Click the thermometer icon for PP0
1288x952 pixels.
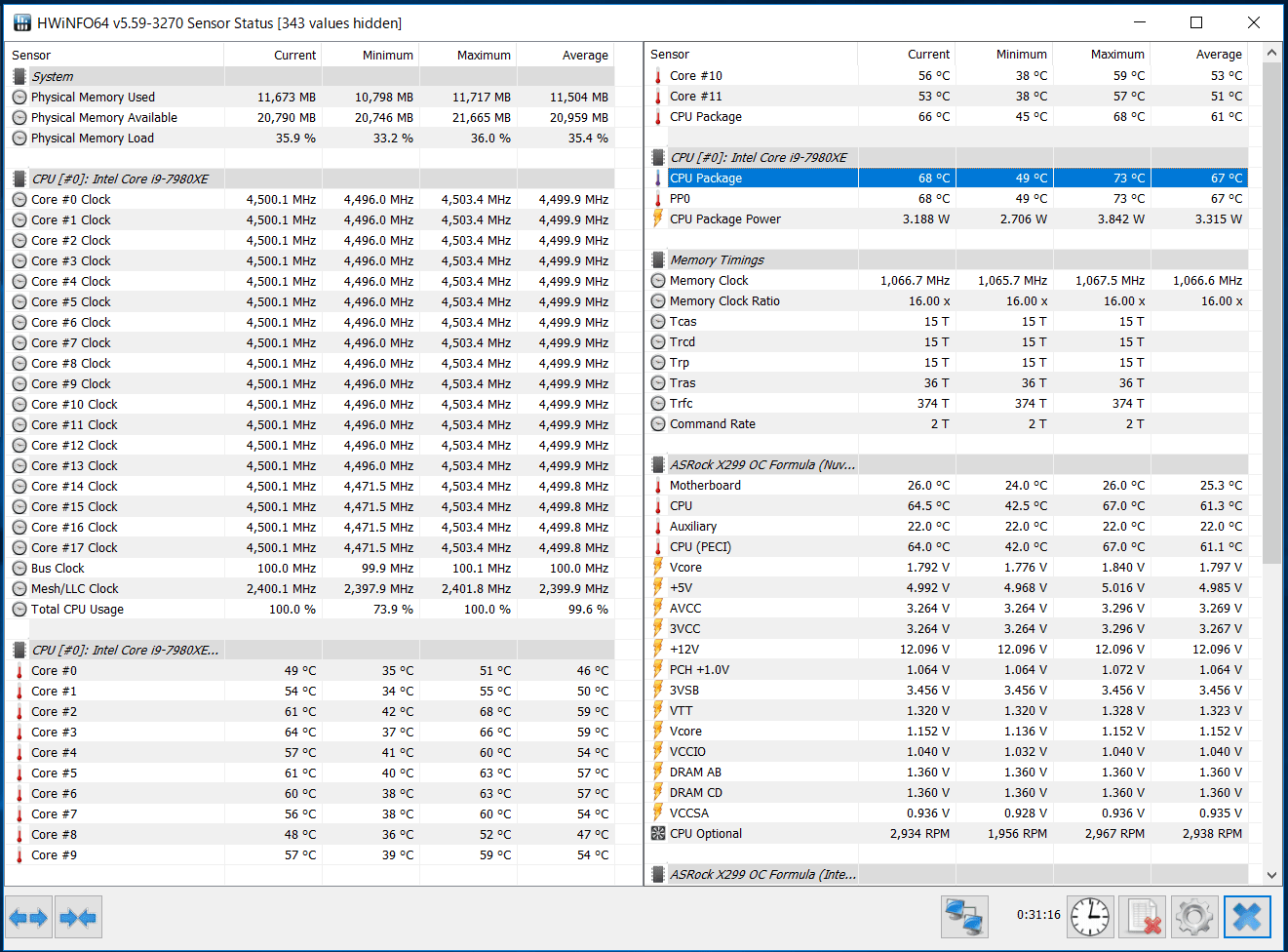(658, 198)
